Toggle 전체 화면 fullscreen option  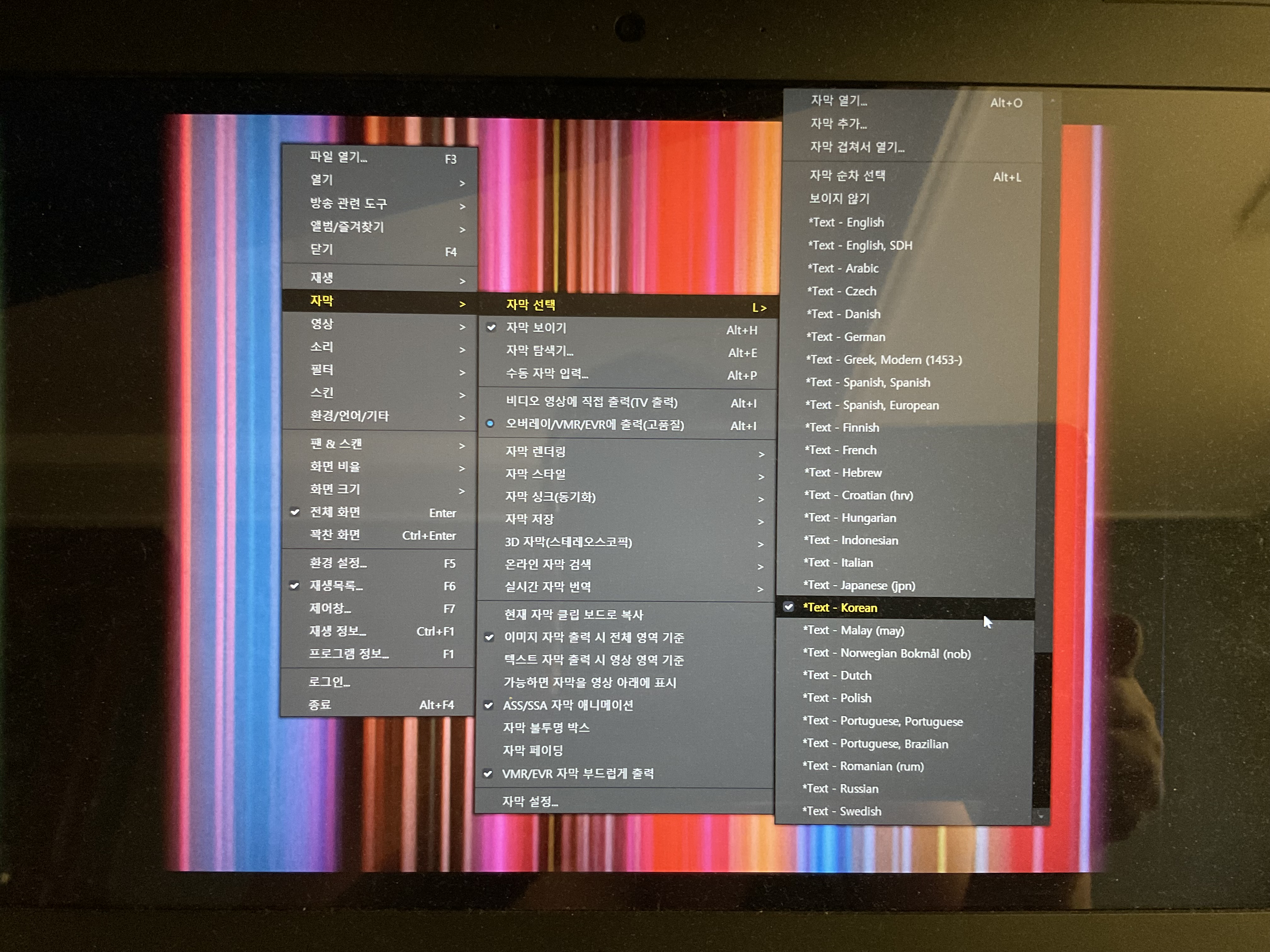[379, 513]
